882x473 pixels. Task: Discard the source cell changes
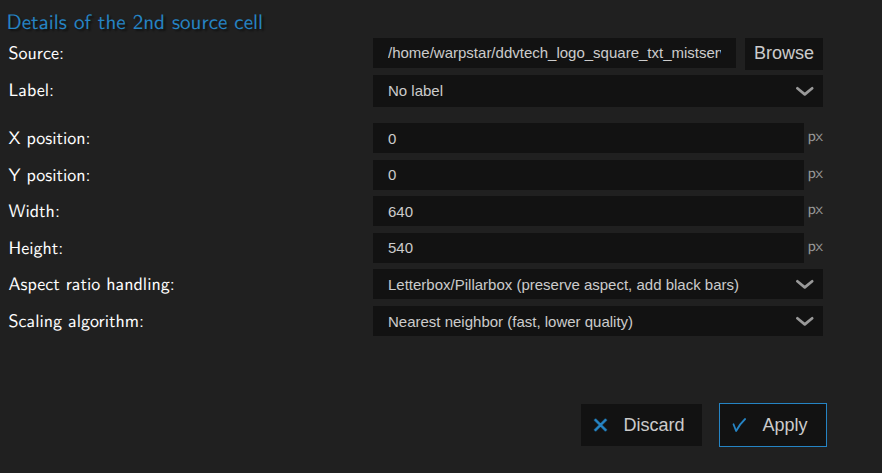(x=641, y=425)
